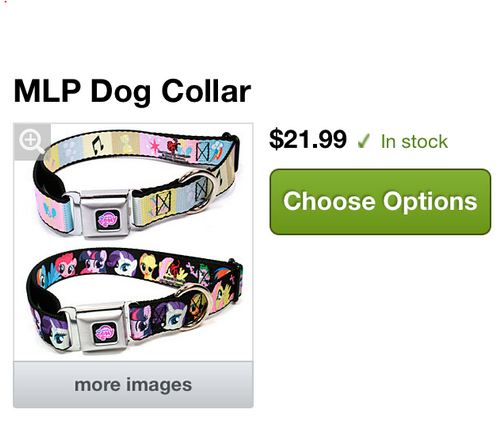Click the green In stock checkmark icon
Image resolution: width=498 pixels, height=425 pixels.
(363, 141)
